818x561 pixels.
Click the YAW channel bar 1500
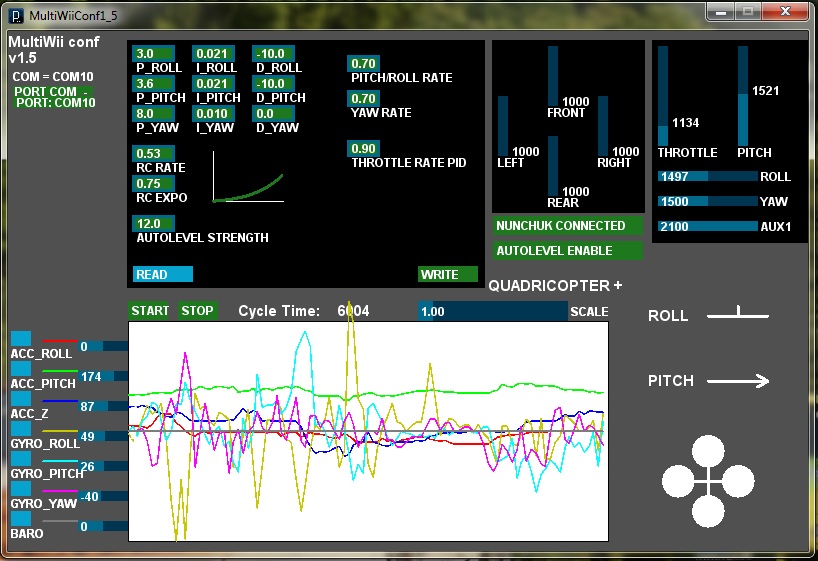coord(708,201)
